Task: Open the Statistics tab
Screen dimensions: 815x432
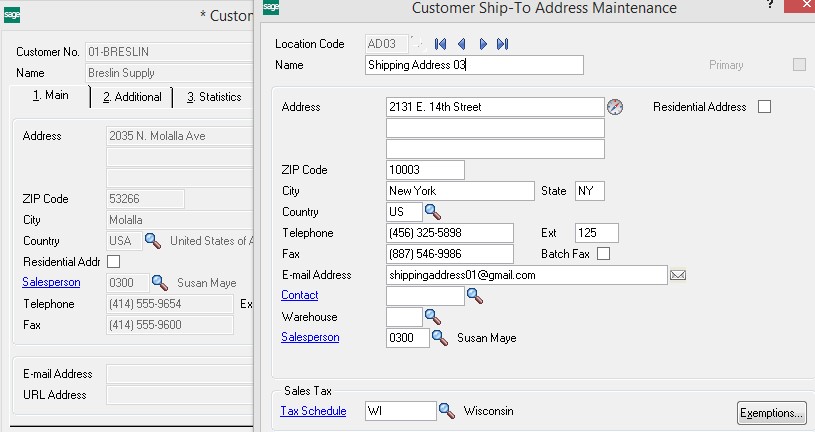Action: (213, 97)
